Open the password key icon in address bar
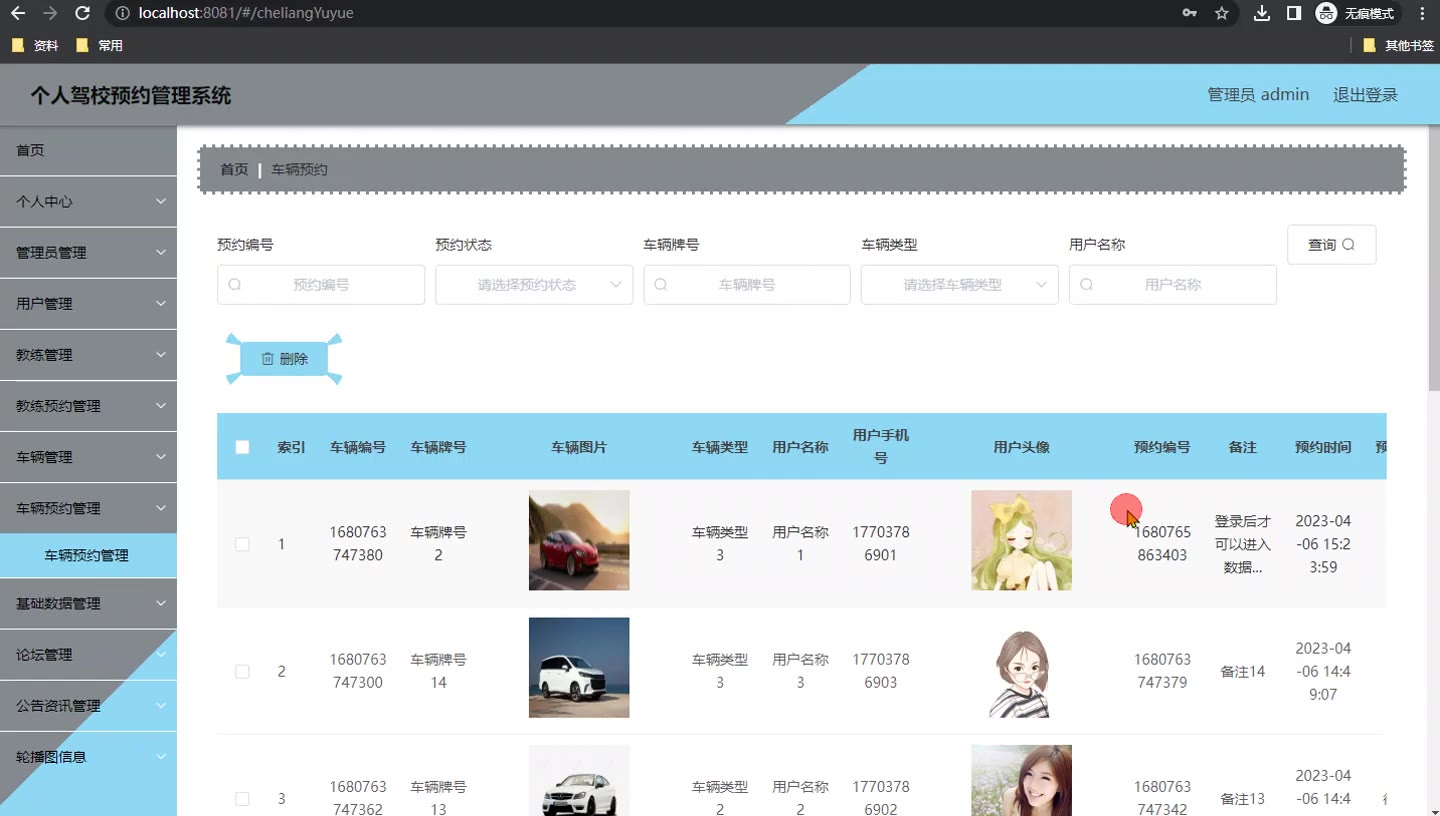The width and height of the screenshot is (1440, 816). point(1189,13)
